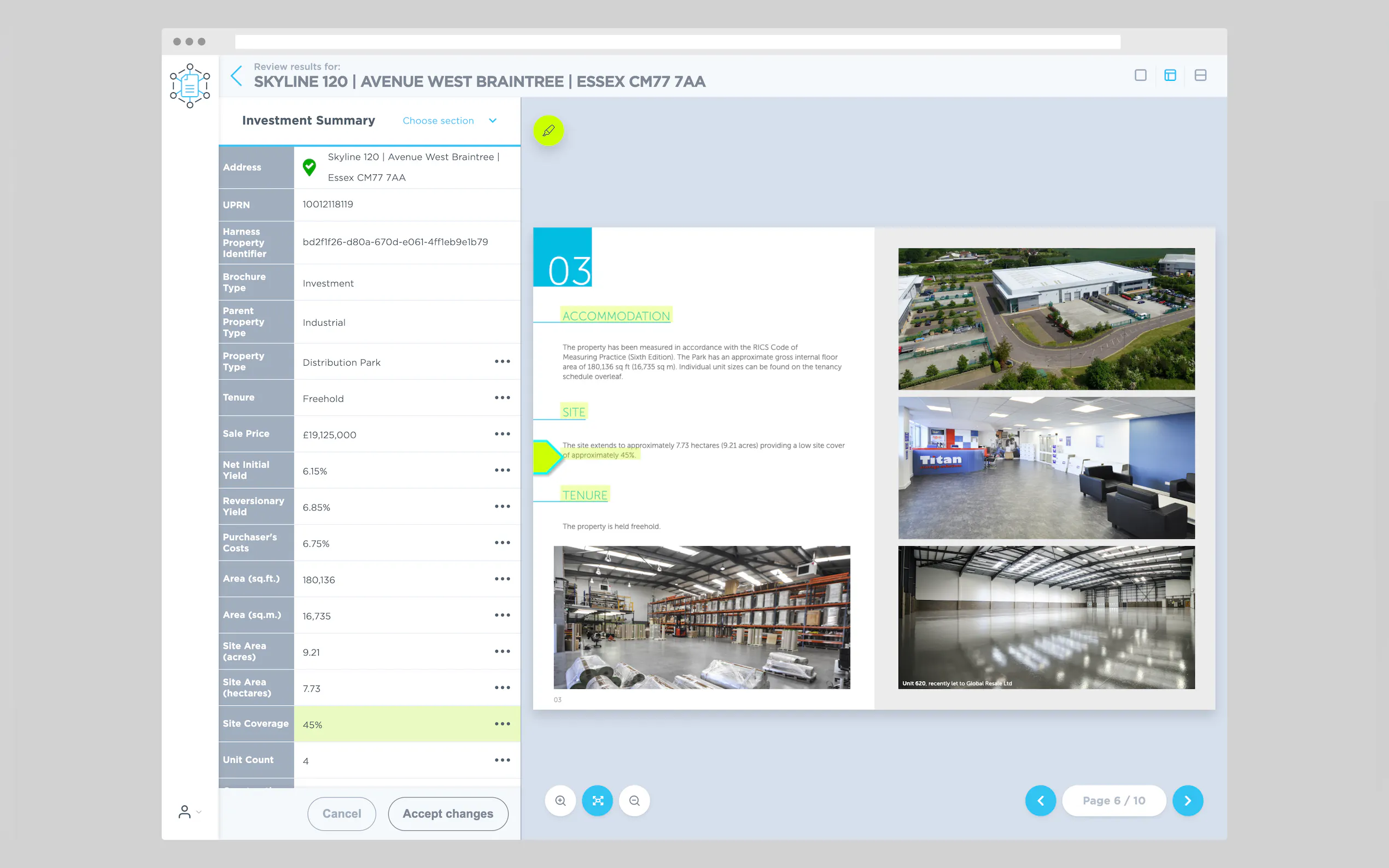Open options menu for Sale Price
Image resolution: width=1389 pixels, height=868 pixels.
point(502,434)
